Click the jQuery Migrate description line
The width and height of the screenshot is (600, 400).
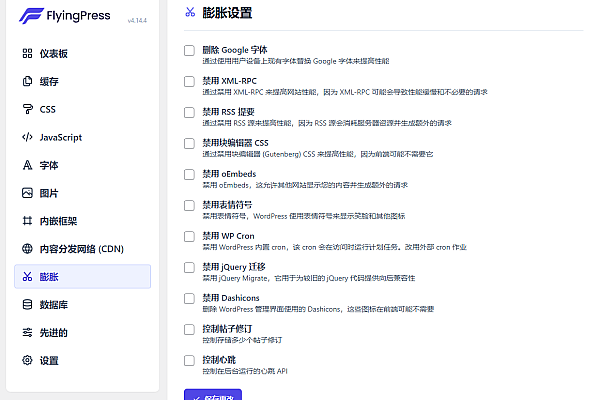[308, 278]
